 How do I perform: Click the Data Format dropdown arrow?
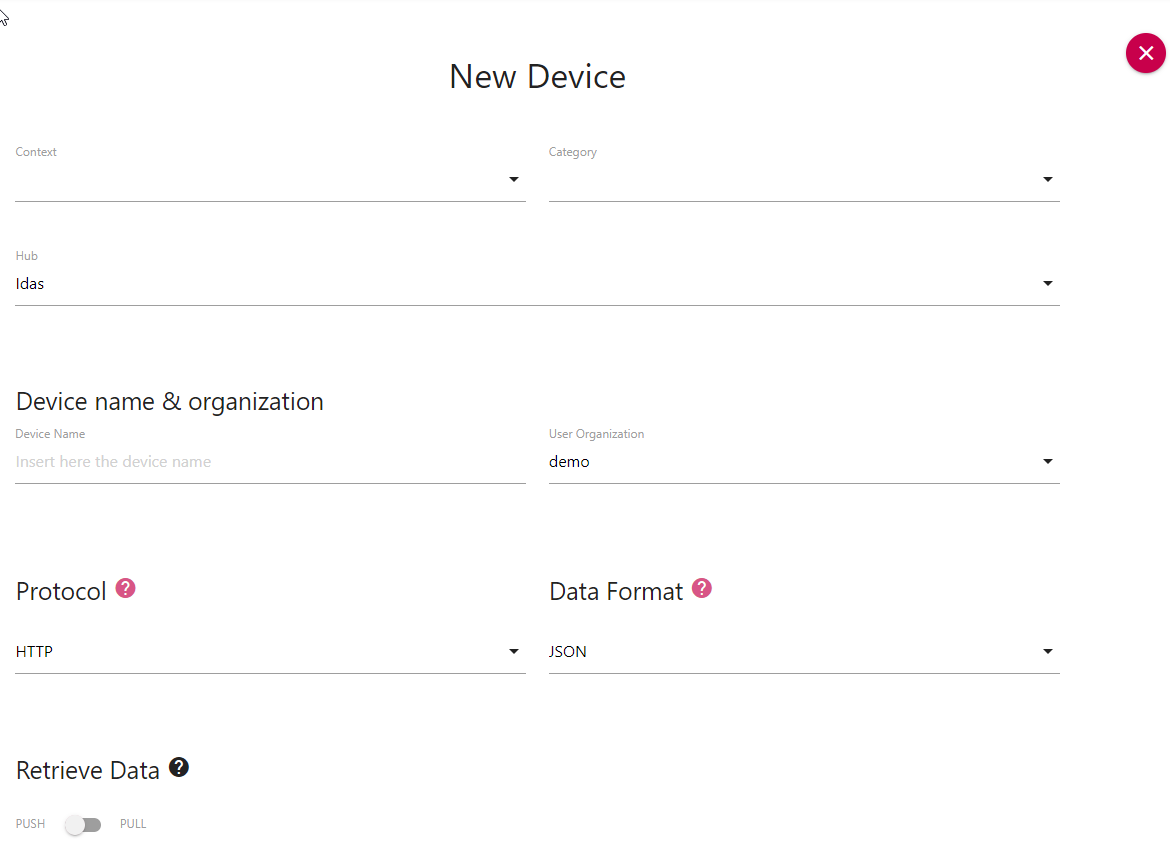pyautogui.click(x=1047, y=652)
